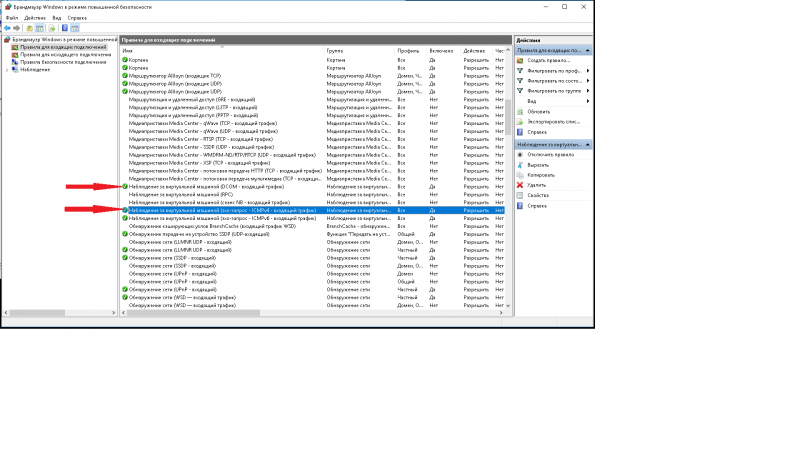Open the 'Файл' menu

(x=10, y=18)
